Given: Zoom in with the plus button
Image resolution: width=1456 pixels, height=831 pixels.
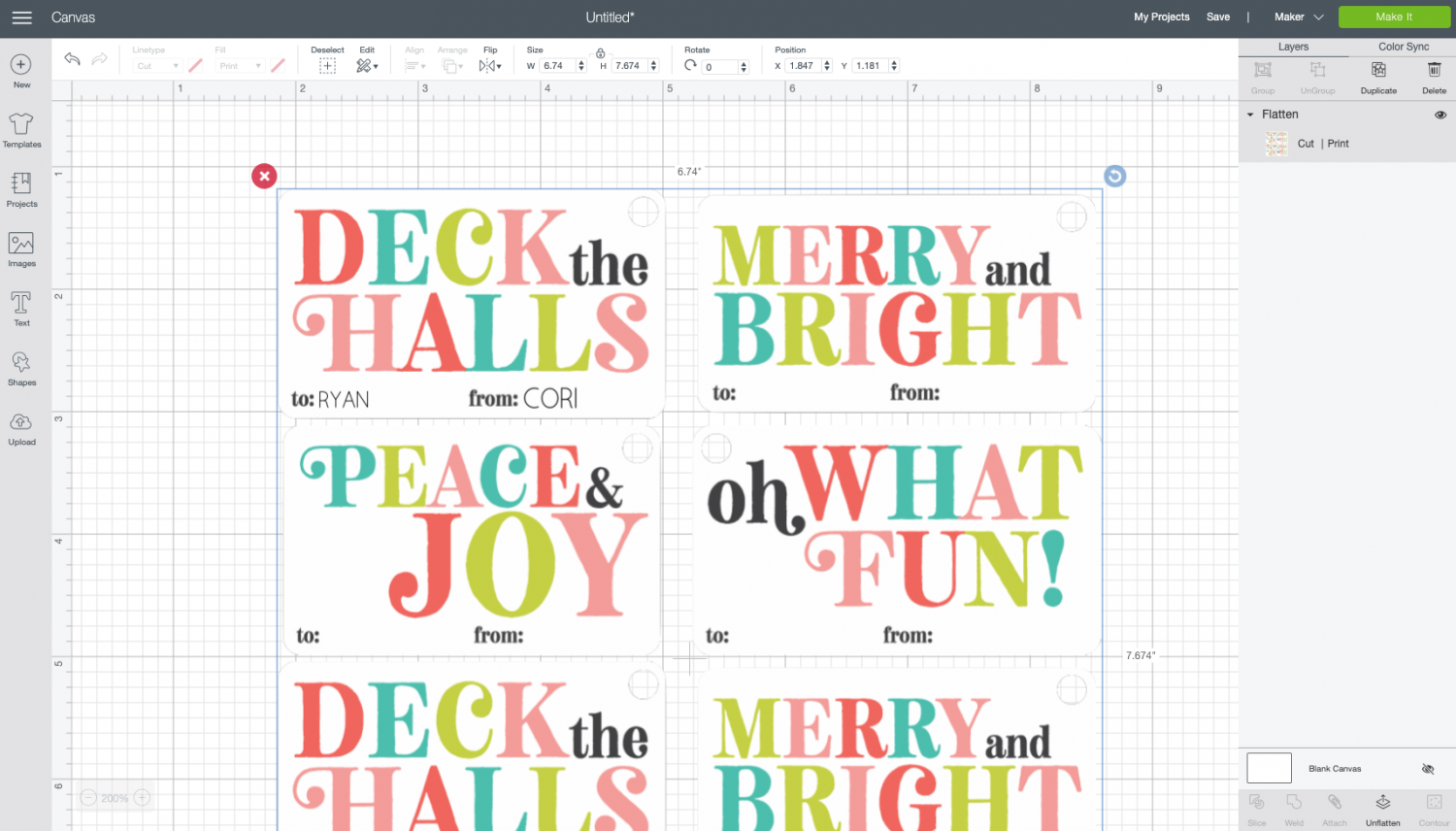Looking at the screenshot, I should (x=142, y=798).
